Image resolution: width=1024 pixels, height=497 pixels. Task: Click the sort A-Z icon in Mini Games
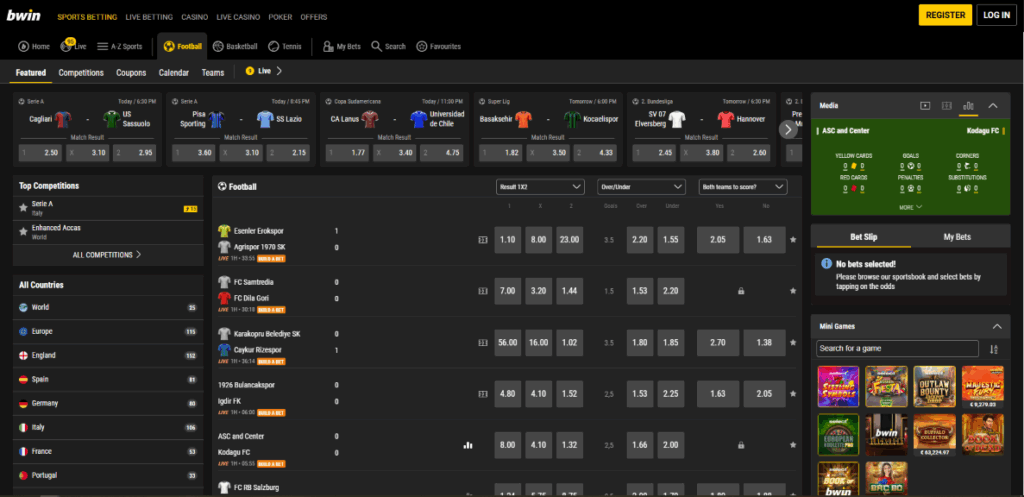[x=994, y=349]
